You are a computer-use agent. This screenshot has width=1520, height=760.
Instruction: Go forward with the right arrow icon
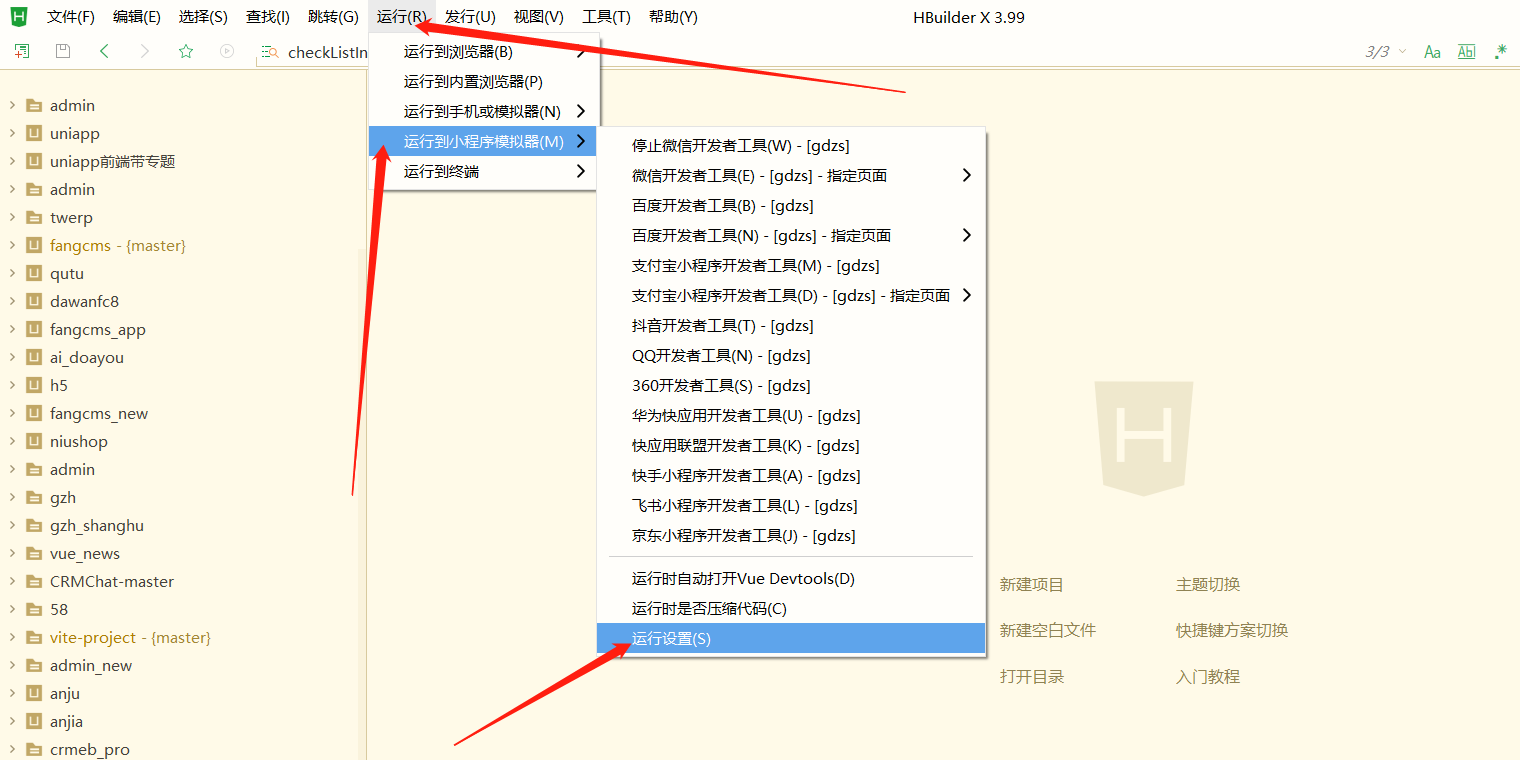tap(145, 51)
